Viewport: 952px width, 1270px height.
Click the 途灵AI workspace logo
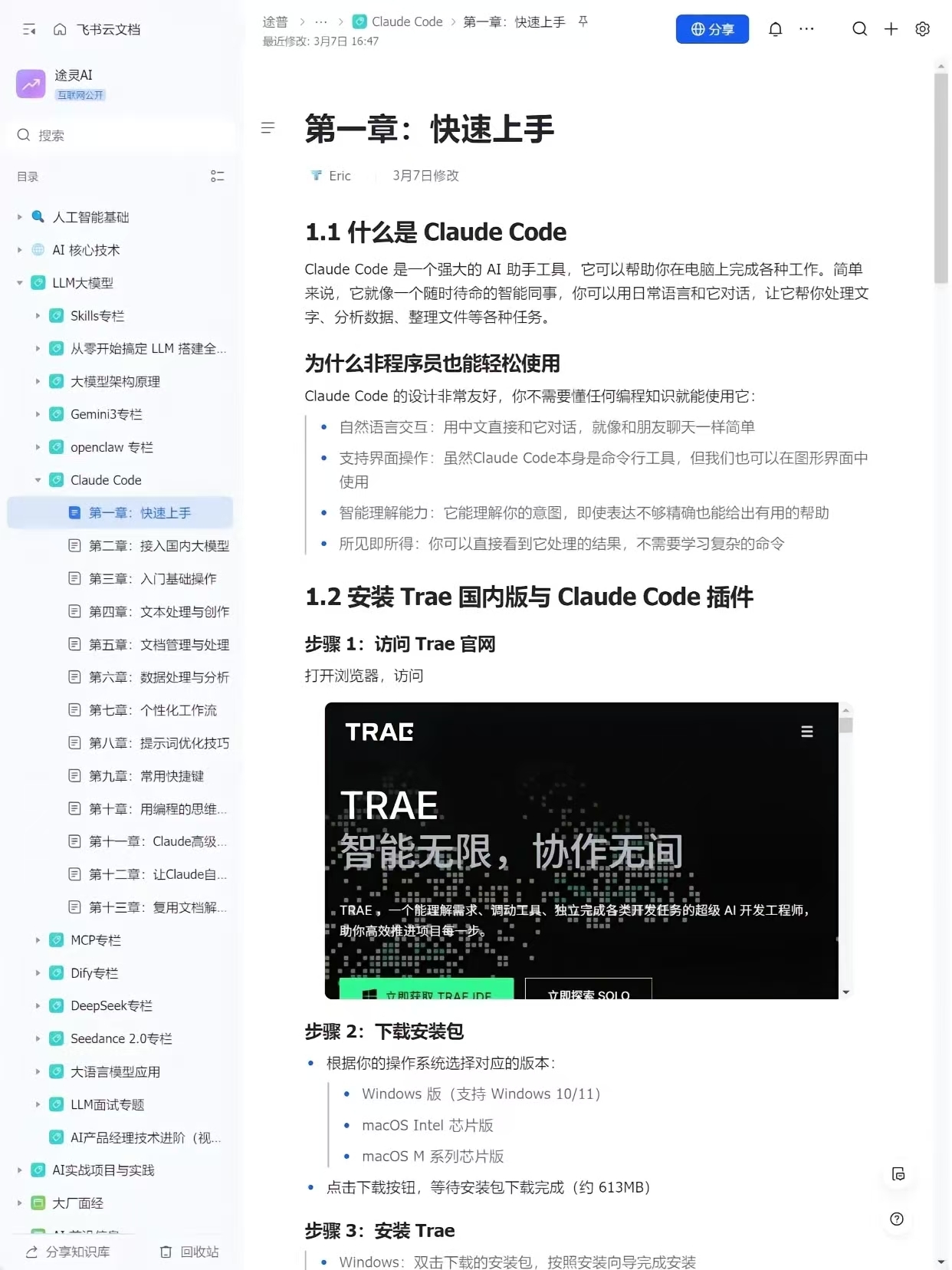31,84
